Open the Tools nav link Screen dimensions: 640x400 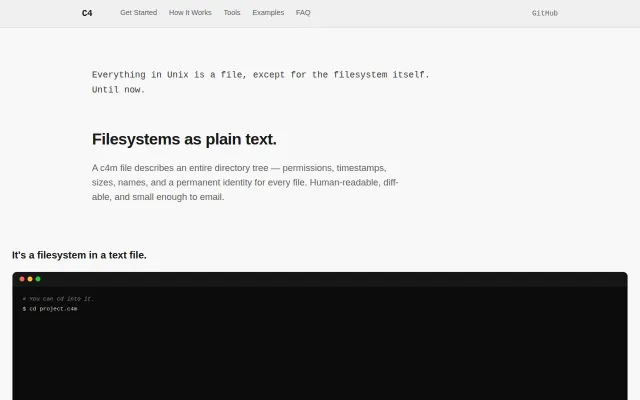tap(232, 13)
